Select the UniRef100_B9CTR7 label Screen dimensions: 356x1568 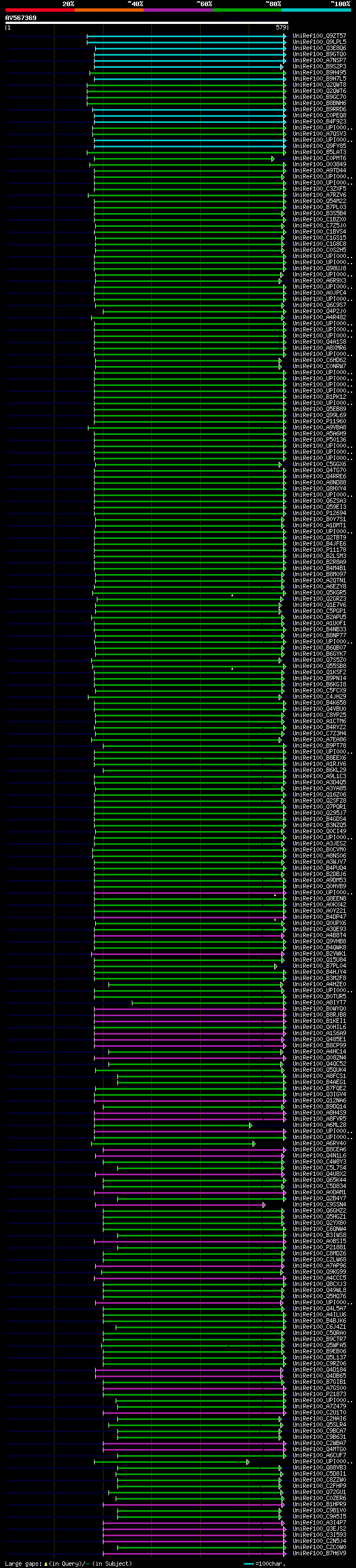(319, 1338)
